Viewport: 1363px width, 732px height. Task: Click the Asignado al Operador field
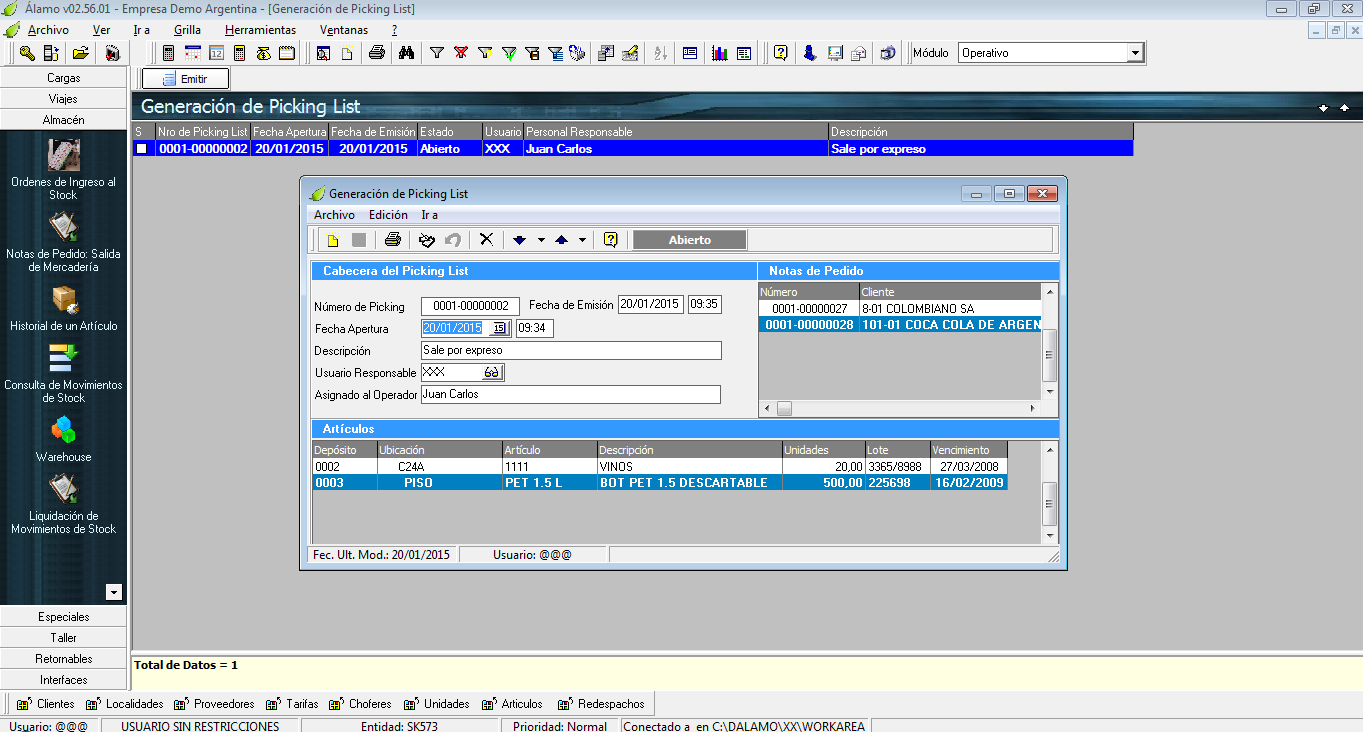[571, 395]
